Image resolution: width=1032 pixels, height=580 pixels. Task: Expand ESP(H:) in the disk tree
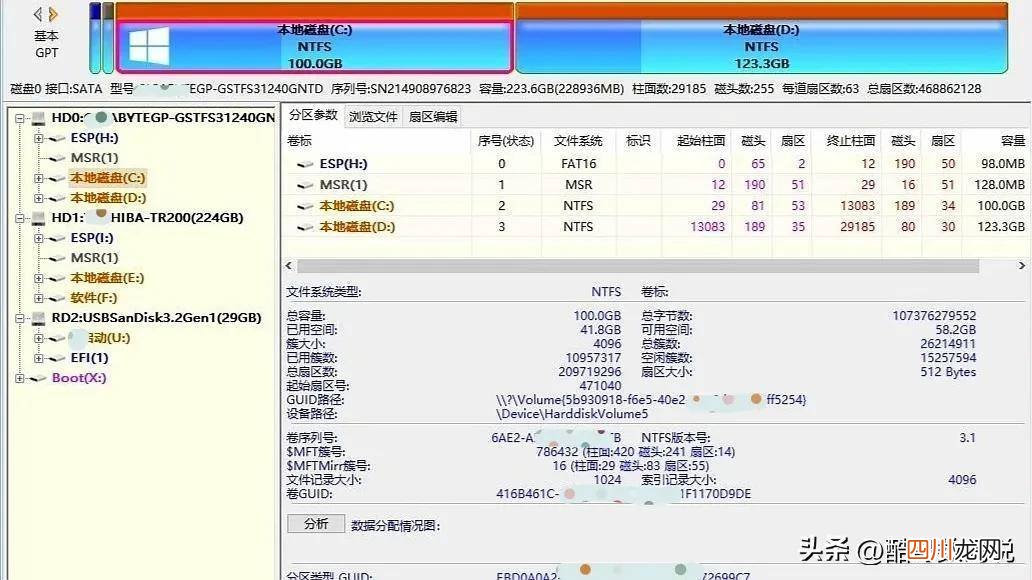(39, 138)
